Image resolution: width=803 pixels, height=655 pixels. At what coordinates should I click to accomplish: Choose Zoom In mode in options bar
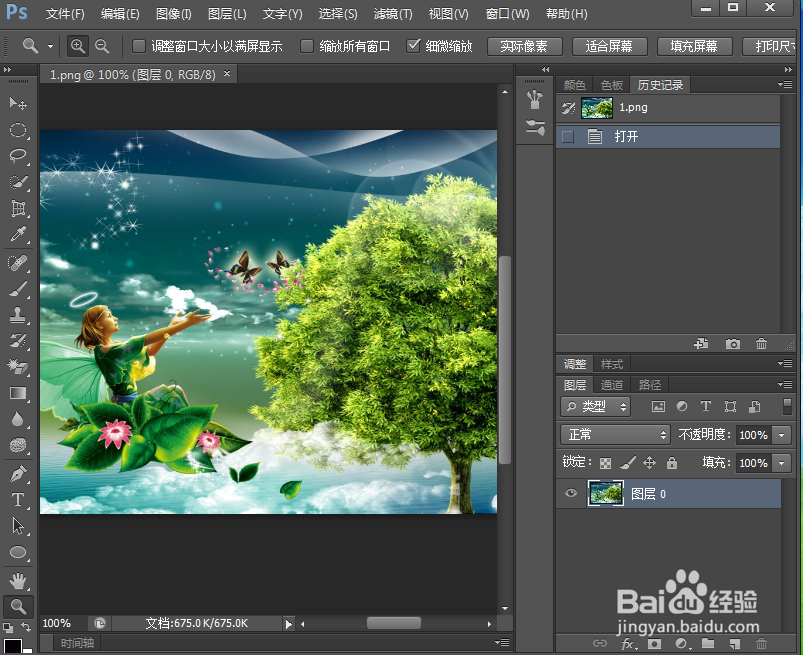tap(78, 46)
